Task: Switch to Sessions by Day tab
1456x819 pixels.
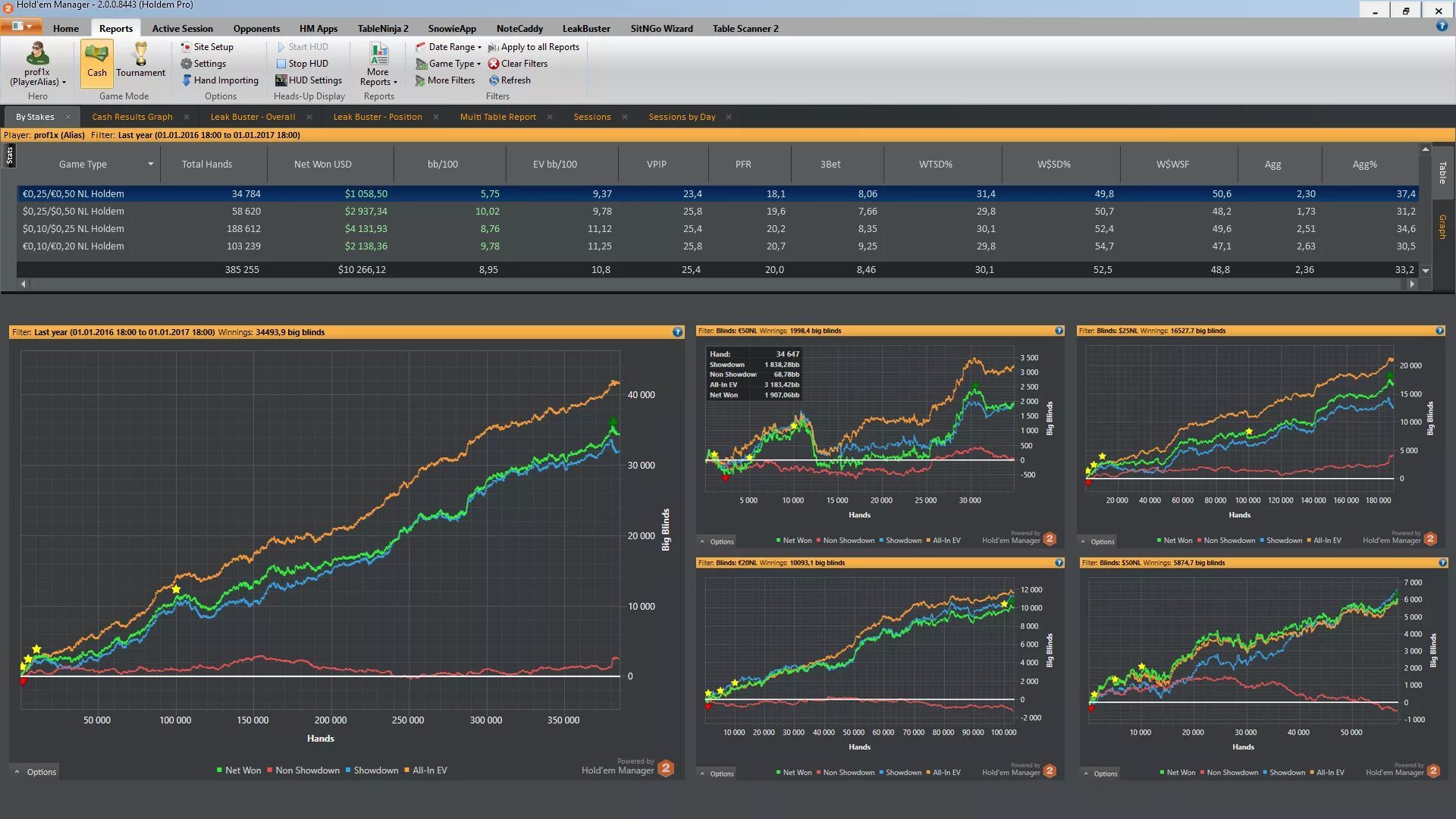Action: [x=682, y=117]
